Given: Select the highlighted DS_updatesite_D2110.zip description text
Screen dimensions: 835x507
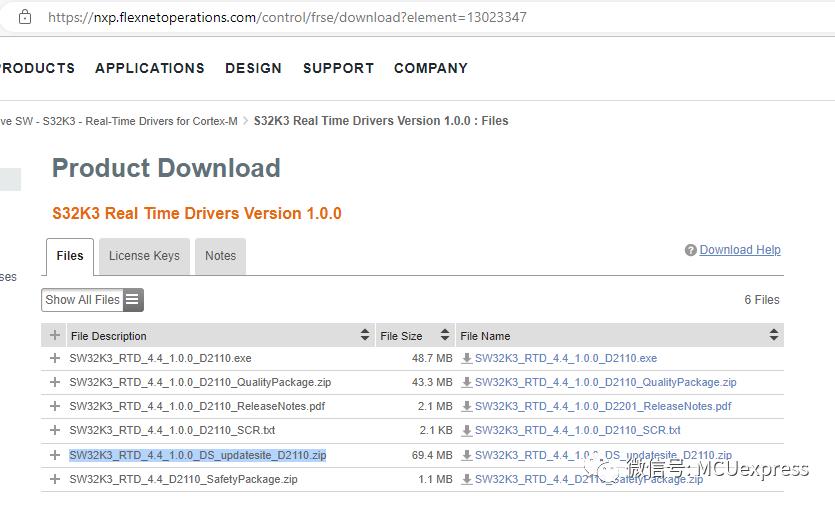Looking at the screenshot, I should tap(198, 455).
